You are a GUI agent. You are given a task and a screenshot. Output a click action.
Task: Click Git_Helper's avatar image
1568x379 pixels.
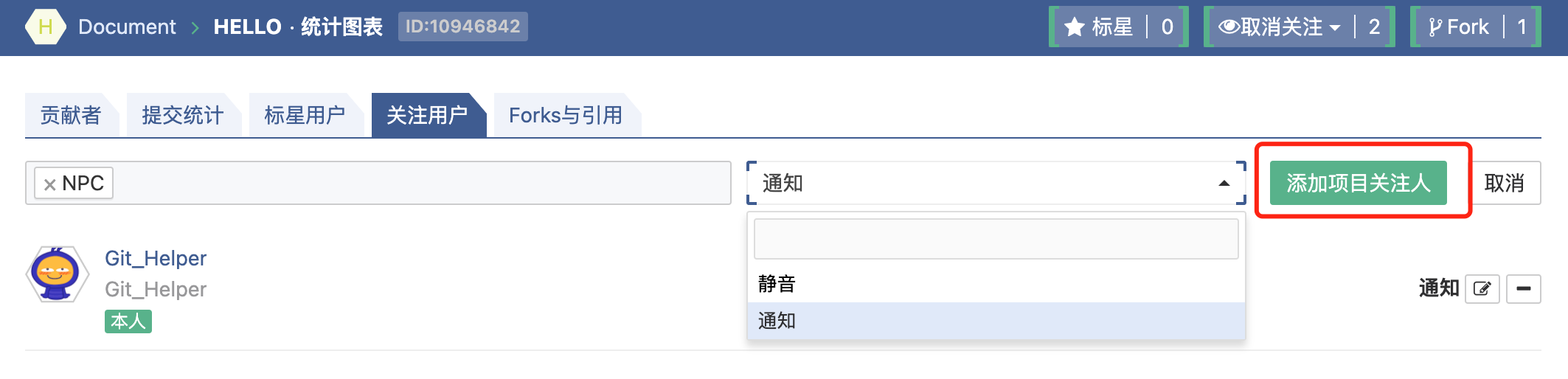coord(58,274)
